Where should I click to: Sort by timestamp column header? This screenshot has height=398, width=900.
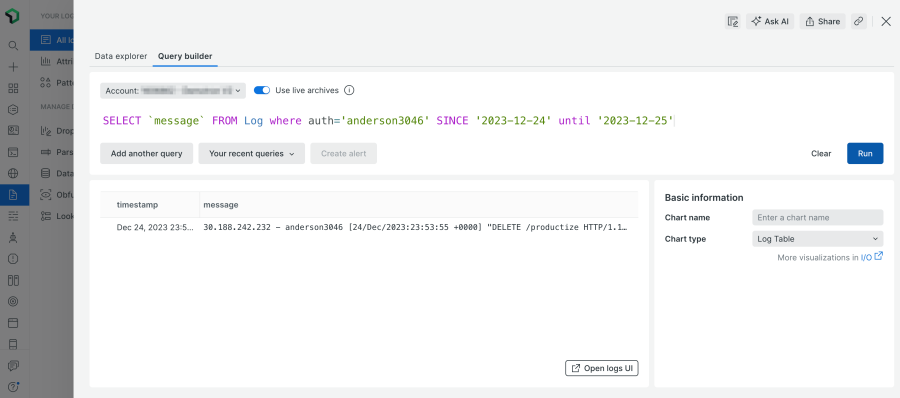[137, 204]
